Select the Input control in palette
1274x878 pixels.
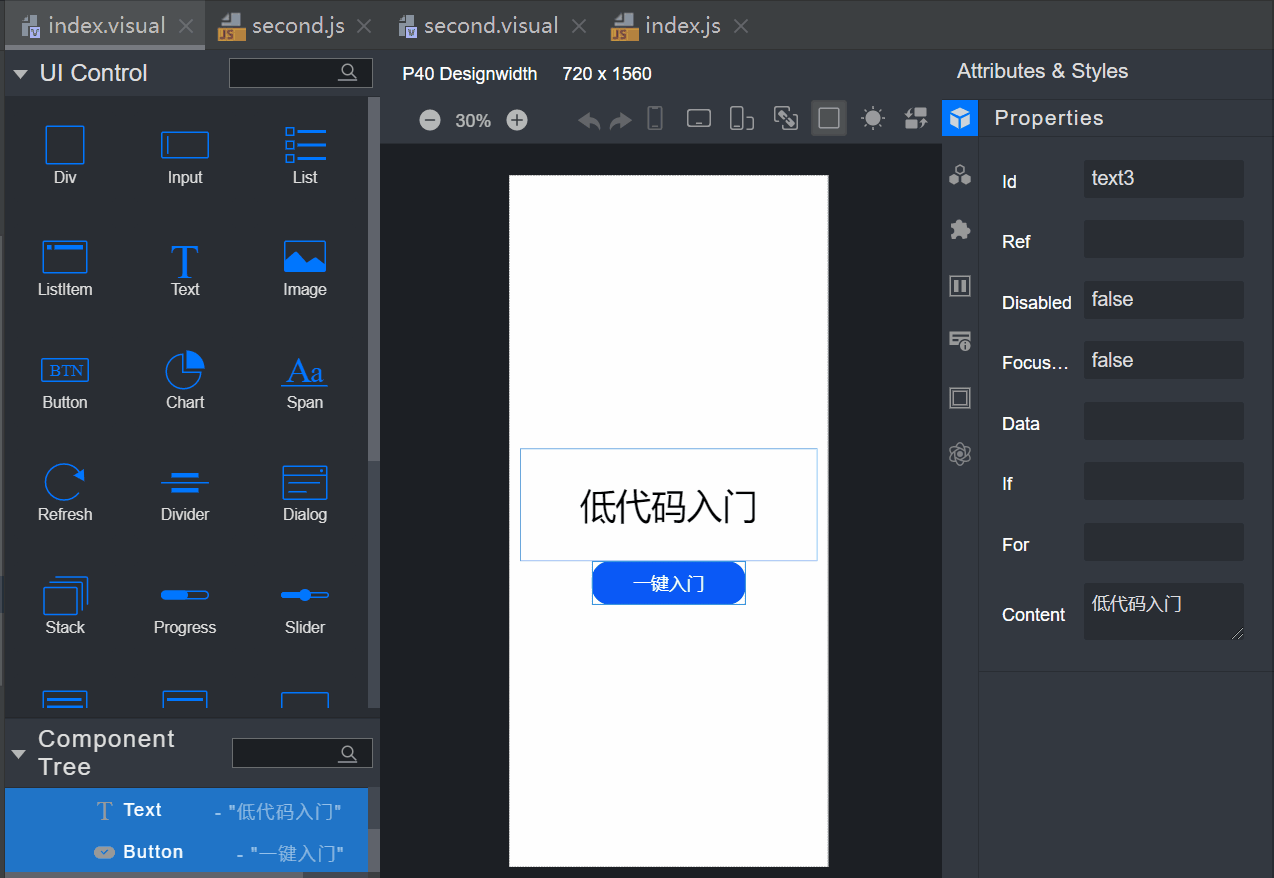pyautogui.click(x=185, y=156)
